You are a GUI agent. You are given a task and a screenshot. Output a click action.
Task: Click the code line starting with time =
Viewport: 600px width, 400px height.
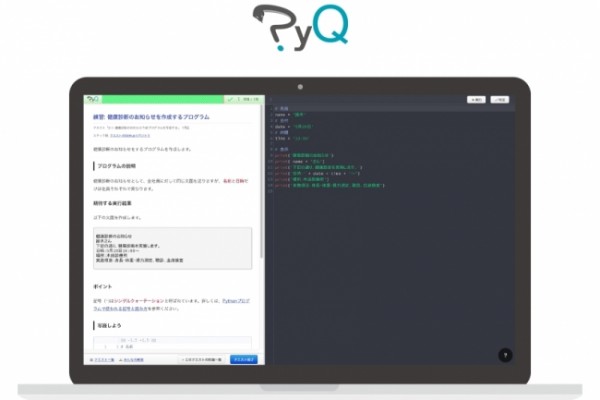click(x=292, y=138)
